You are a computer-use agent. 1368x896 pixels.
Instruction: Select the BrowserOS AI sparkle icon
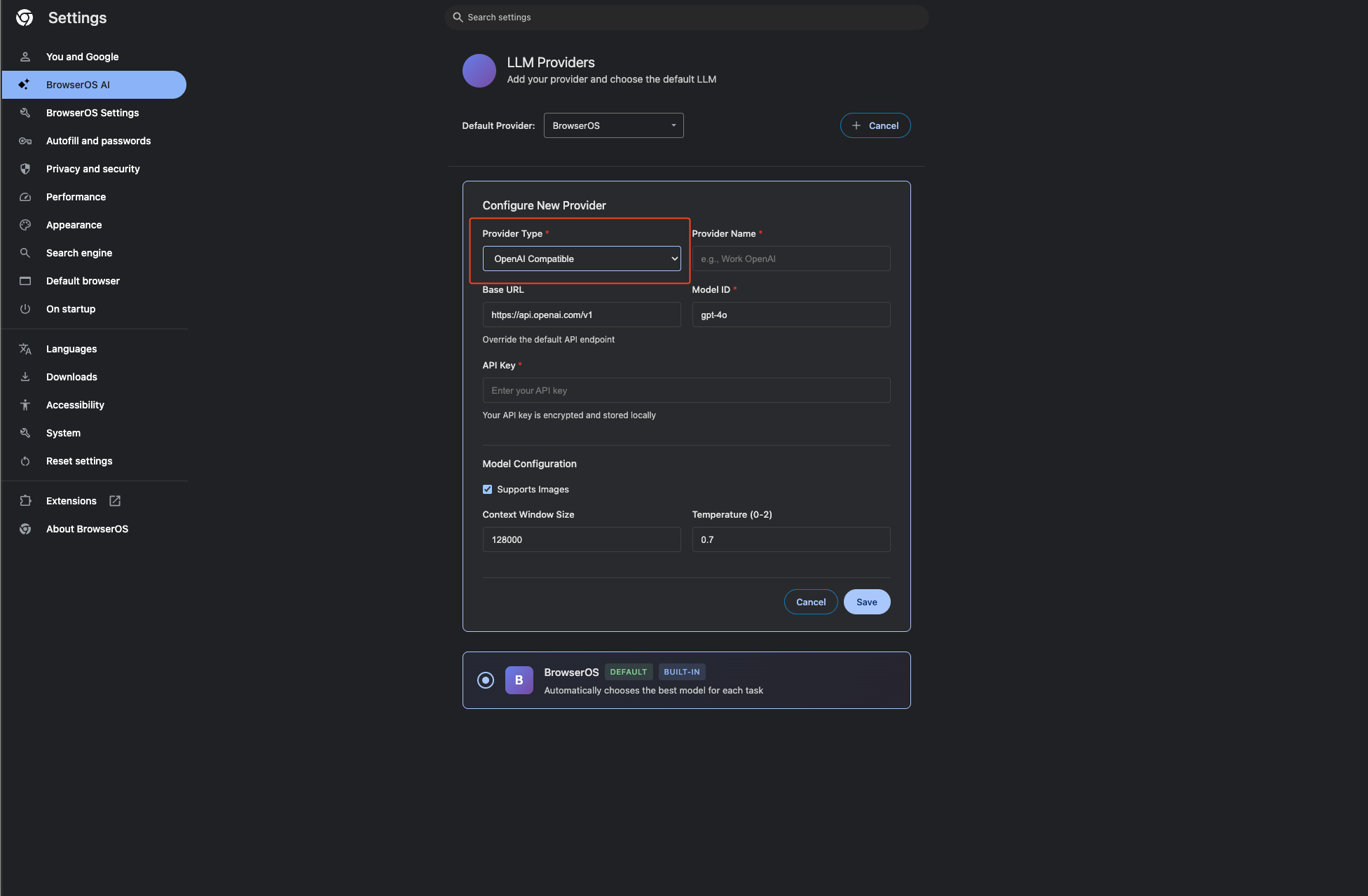click(25, 84)
